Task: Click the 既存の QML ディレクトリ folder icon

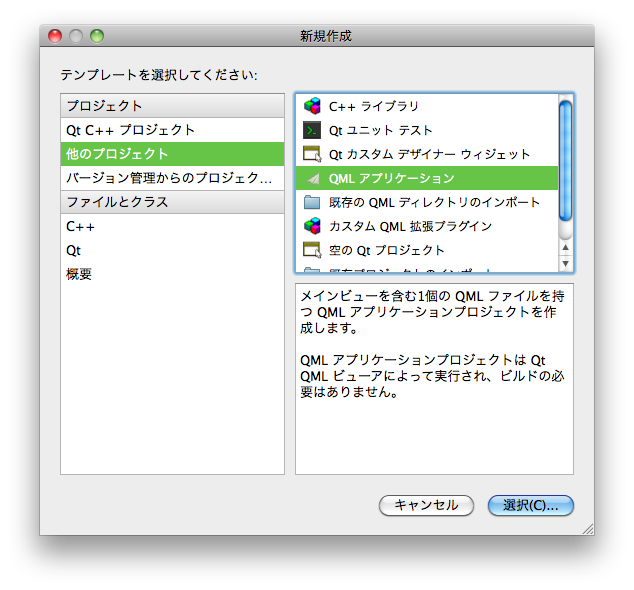Action: (312, 202)
